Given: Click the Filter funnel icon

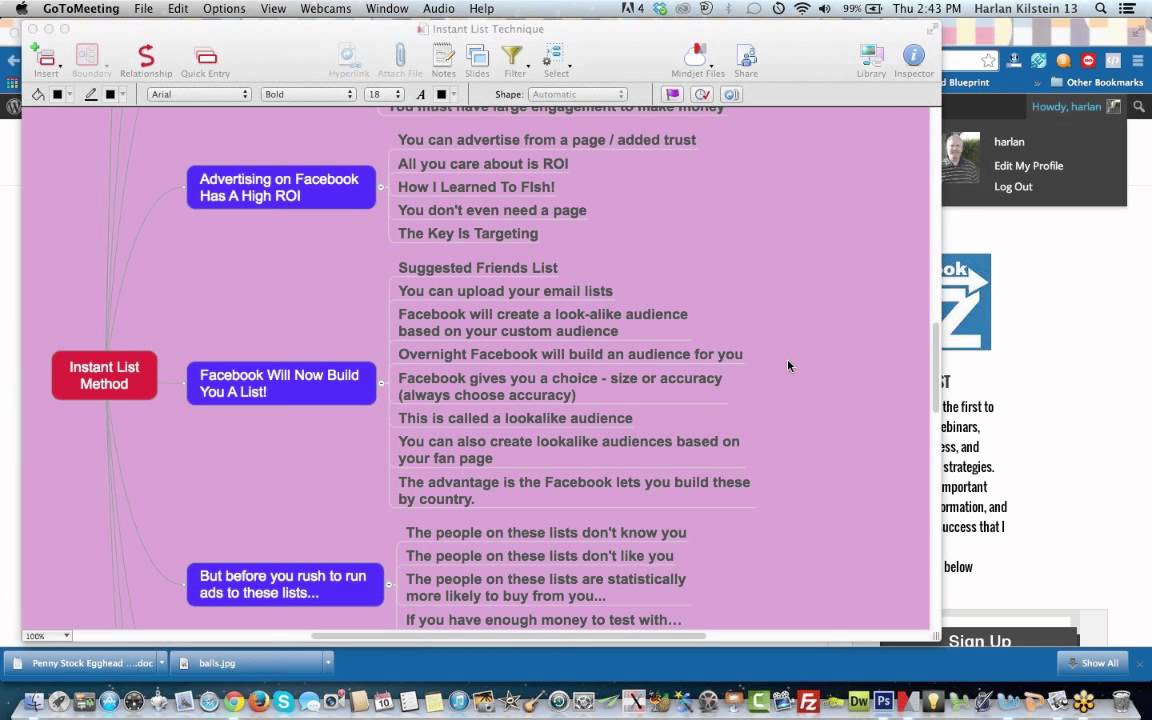Looking at the screenshot, I should (512, 56).
